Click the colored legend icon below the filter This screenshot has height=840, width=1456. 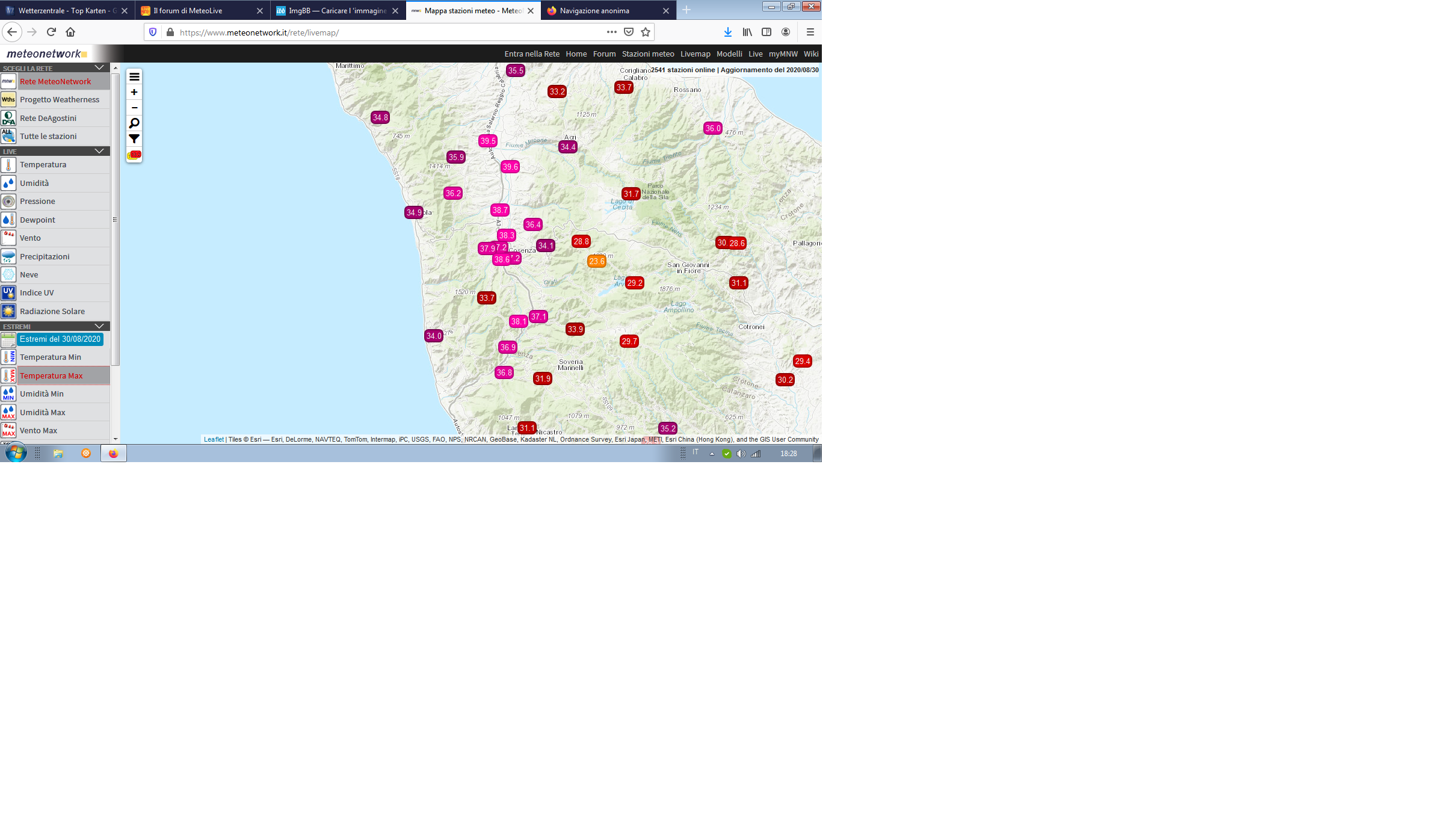(x=134, y=155)
